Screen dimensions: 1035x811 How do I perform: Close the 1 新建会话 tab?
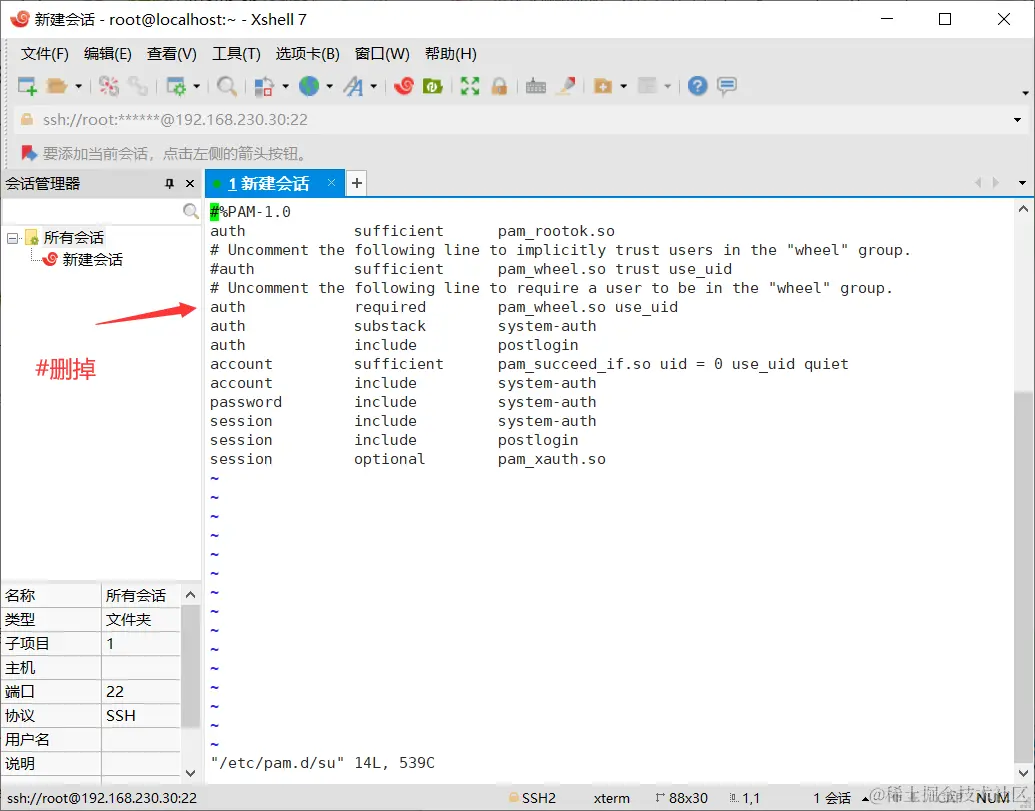(331, 183)
